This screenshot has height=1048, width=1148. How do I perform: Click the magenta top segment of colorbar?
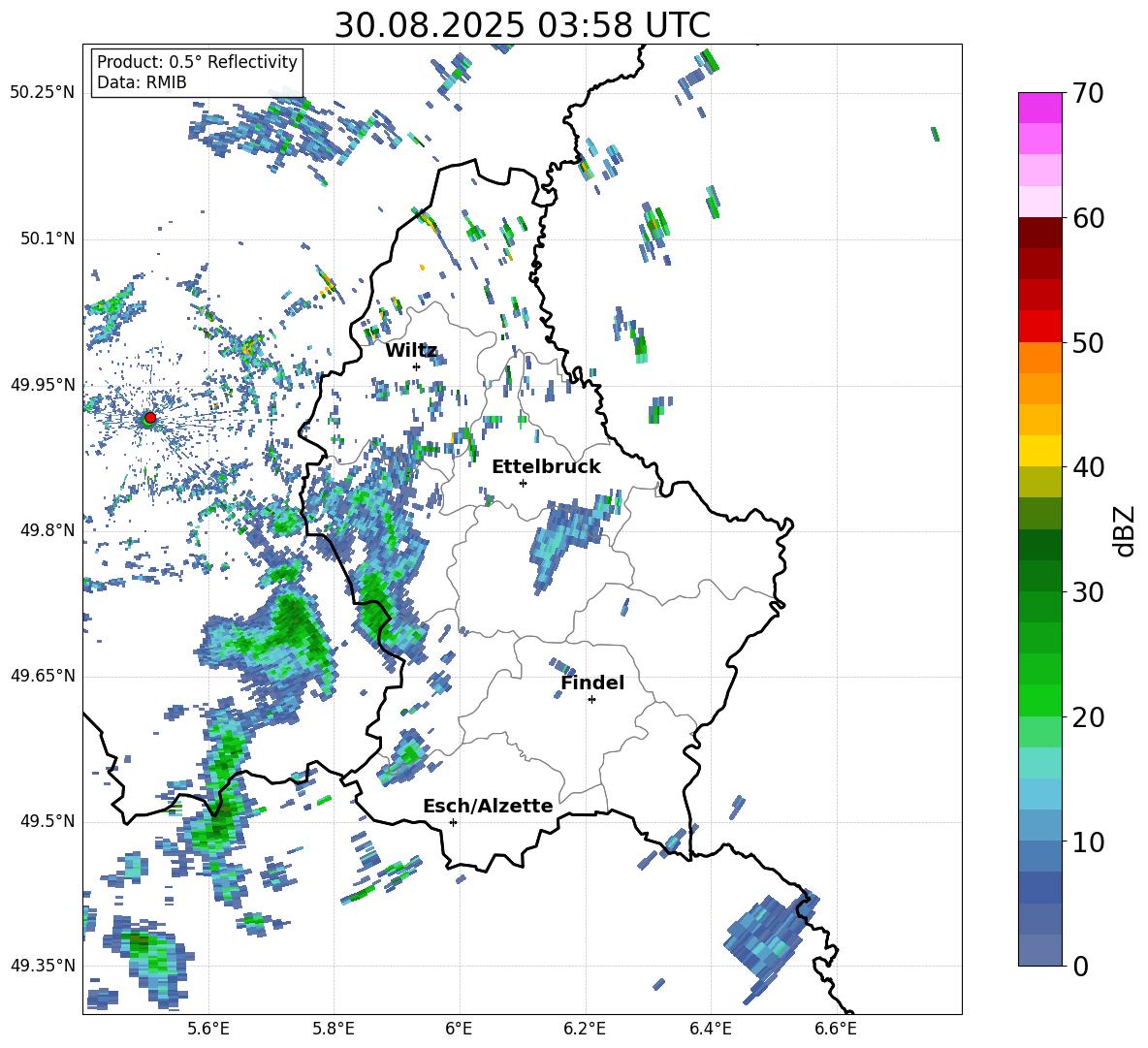pos(1039,109)
